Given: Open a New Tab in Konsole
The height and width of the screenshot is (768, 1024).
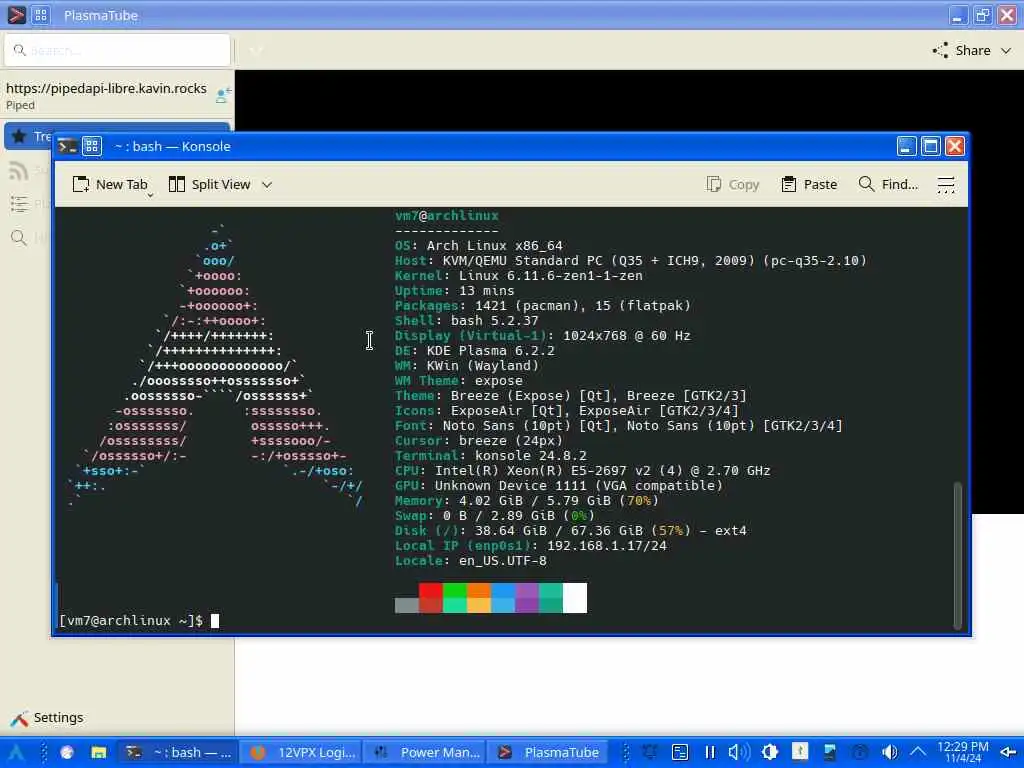Looking at the screenshot, I should (x=110, y=185).
